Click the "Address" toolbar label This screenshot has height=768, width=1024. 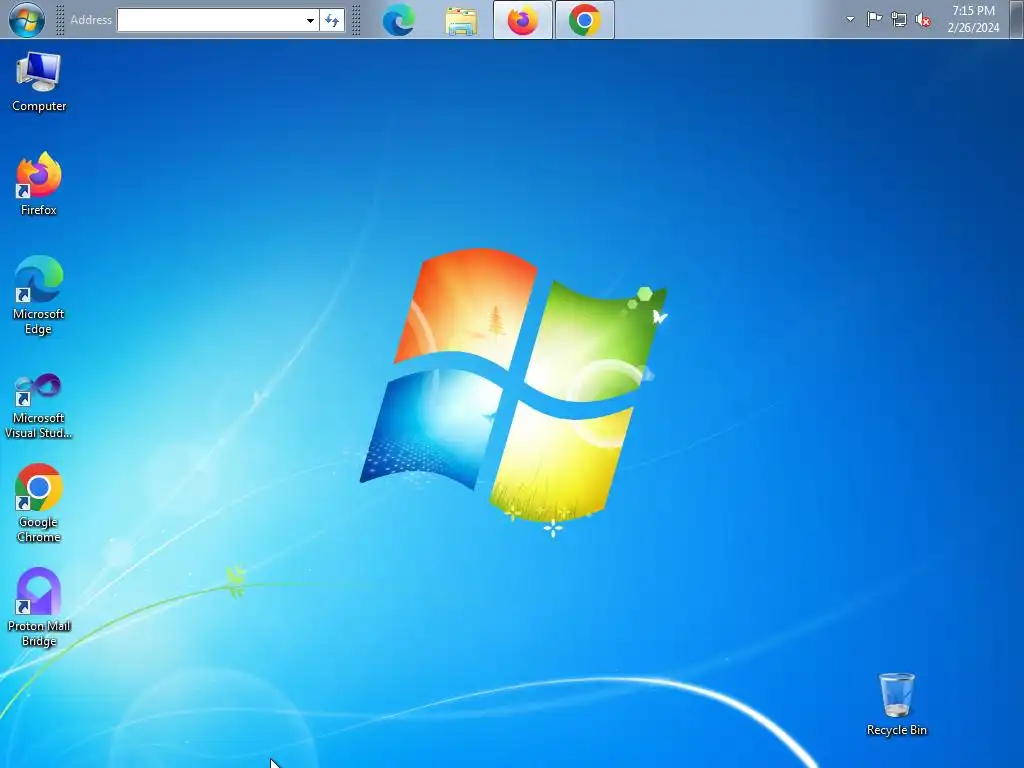[91, 20]
